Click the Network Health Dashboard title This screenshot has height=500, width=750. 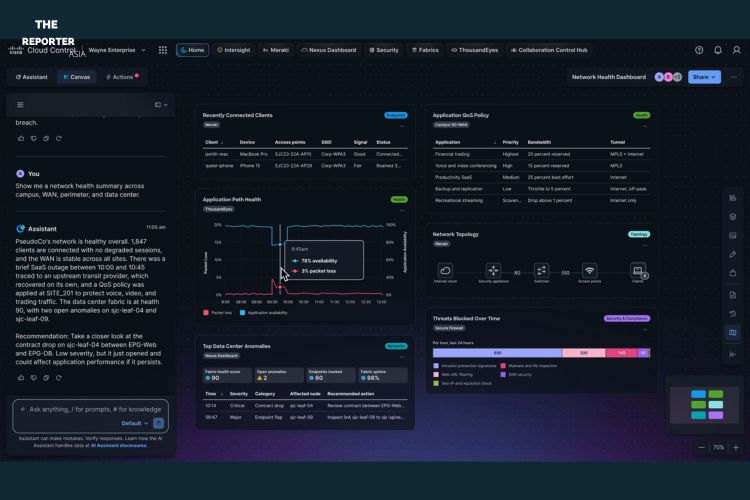(x=608, y=77)
